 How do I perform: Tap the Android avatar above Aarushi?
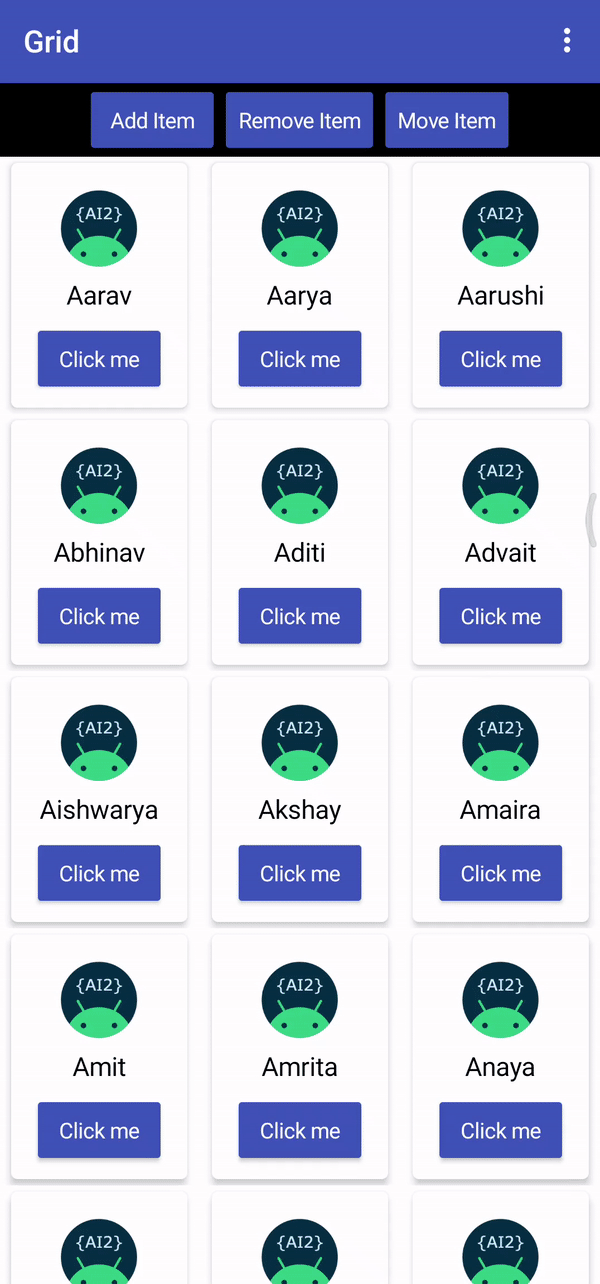tap(500, 229)
